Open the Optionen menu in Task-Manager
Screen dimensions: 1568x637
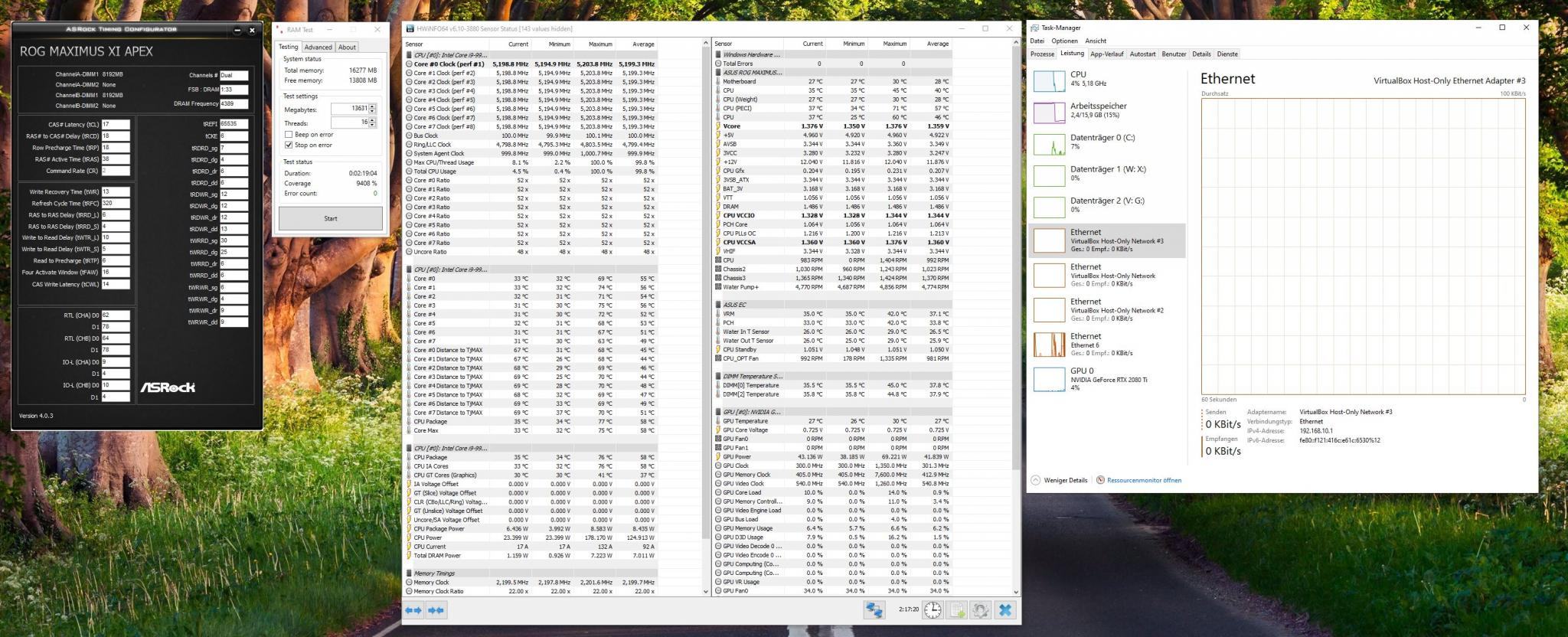[1064, 41]
